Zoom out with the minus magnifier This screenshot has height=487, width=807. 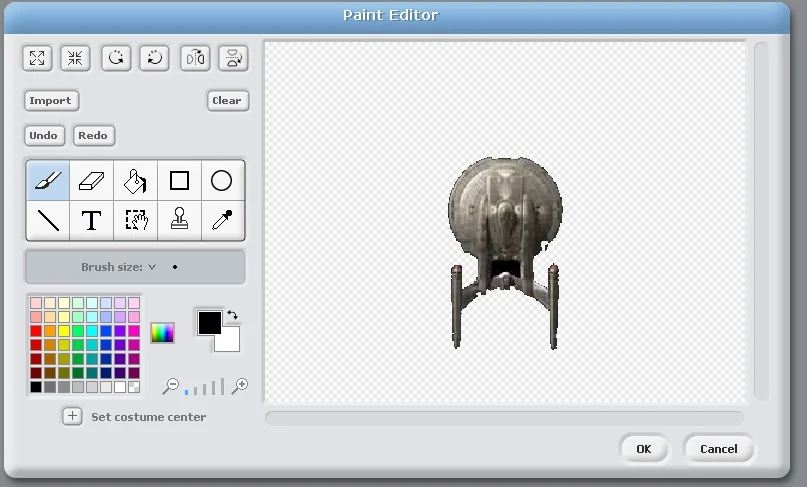click(170, 386)
